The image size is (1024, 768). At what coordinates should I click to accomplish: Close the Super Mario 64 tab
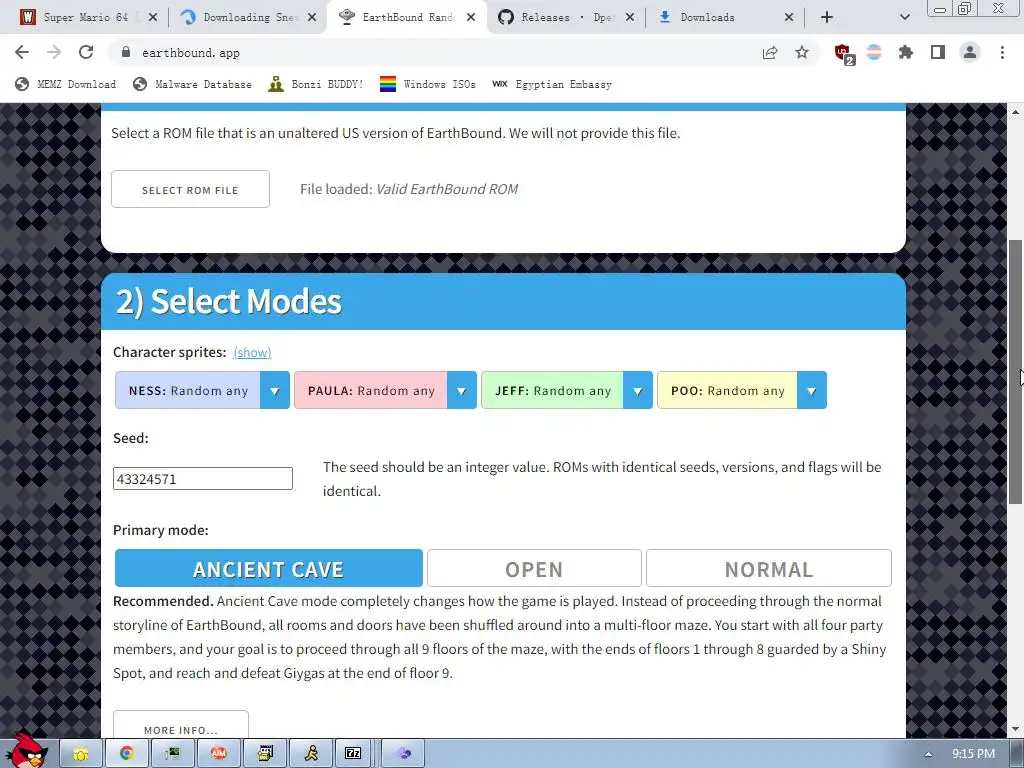pyautogui.click(x=153, y=17)
